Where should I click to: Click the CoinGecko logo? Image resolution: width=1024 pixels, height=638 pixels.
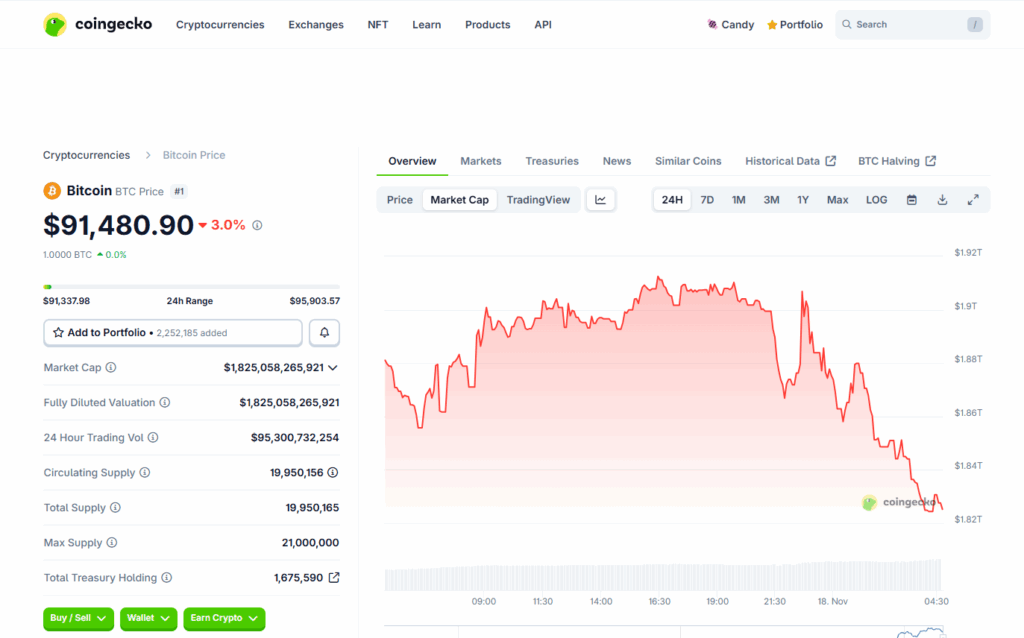tap(98, 24)
